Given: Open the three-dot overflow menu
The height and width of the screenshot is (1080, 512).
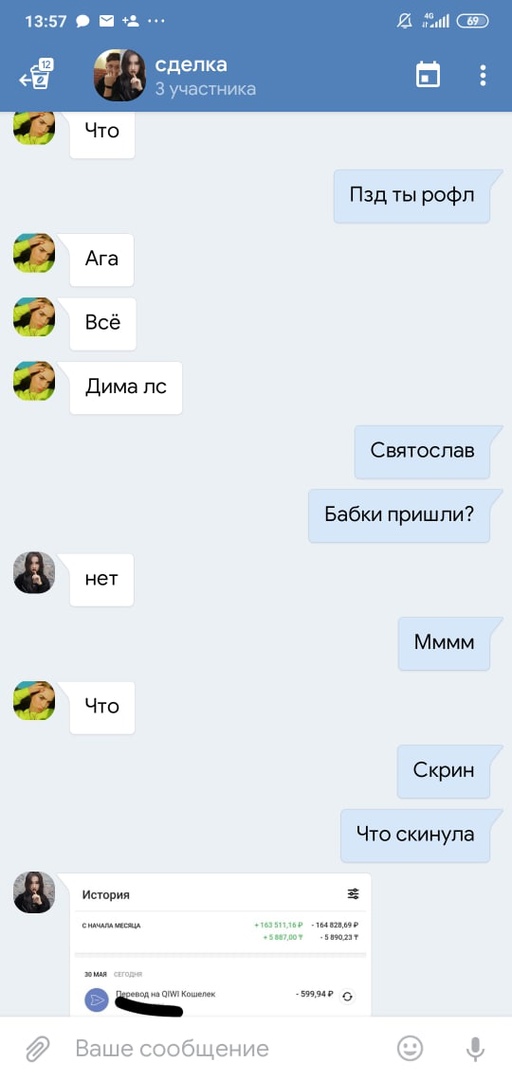Looking at the screenshot, I should pos(483,75).
